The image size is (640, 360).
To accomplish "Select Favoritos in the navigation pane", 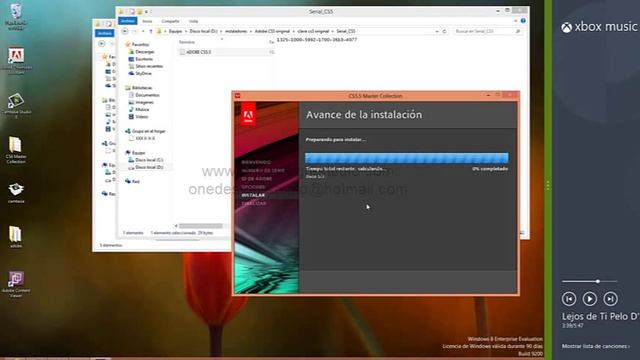I will [140, 44].
